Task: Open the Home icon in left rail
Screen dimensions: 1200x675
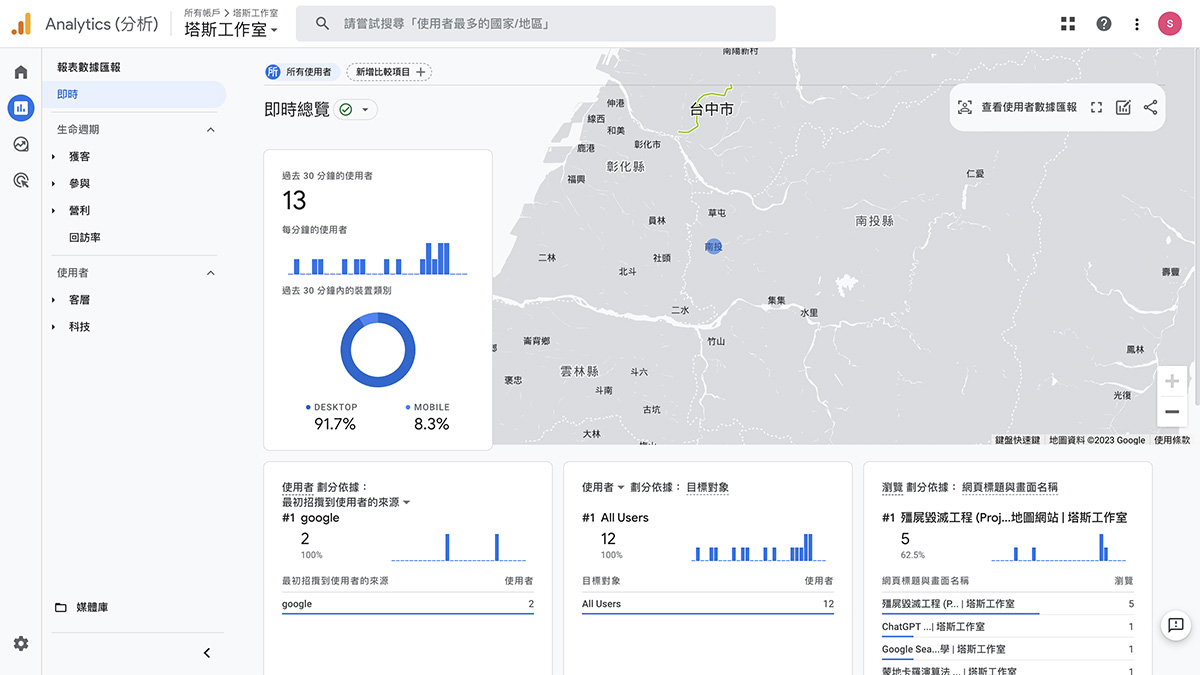Action: [x=21, y=72]
